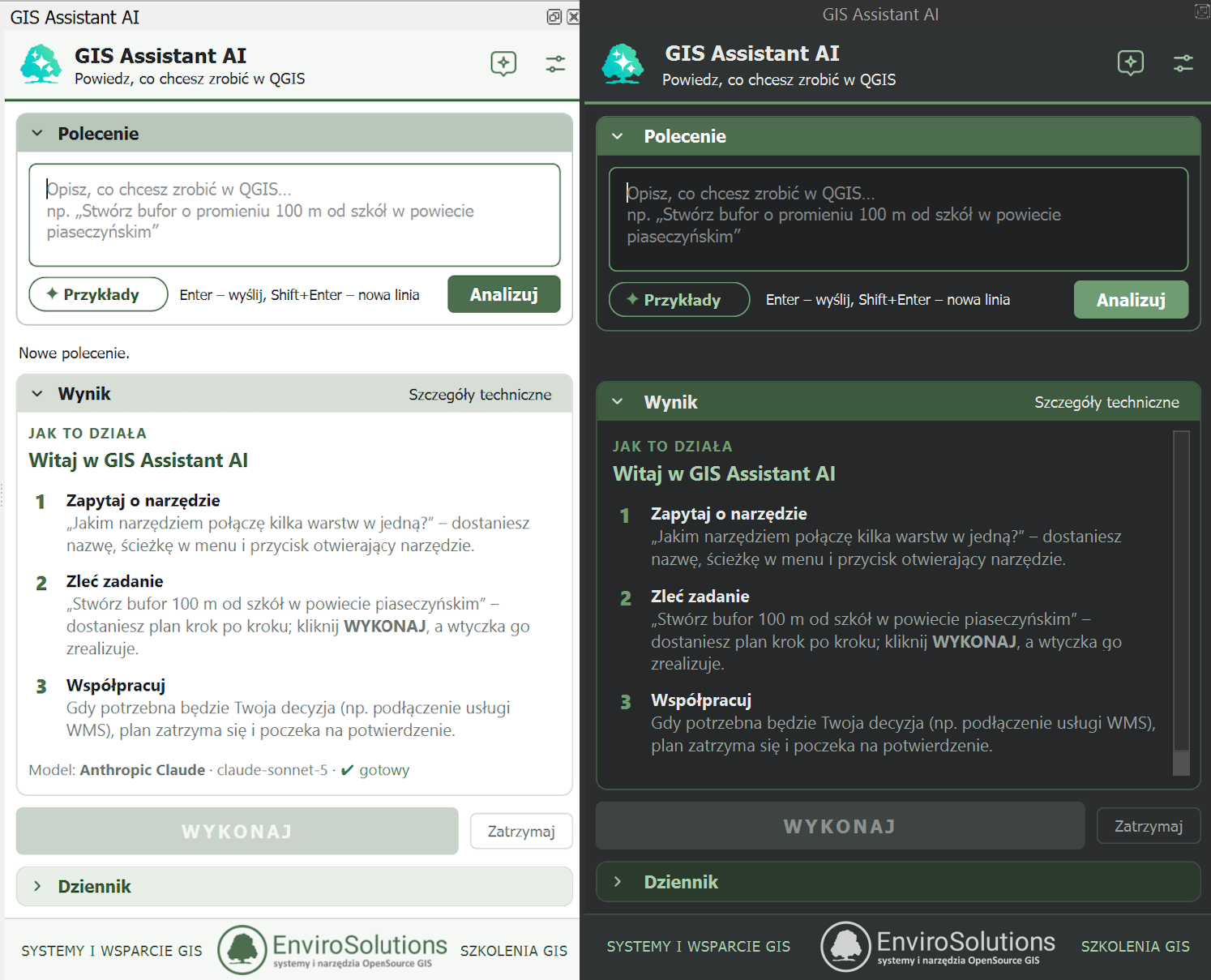Open SYSTEMY I WSPARCIE GIS link, dark panel
The width and height of the screenshot is (1211, 980).
coord(699,947)
